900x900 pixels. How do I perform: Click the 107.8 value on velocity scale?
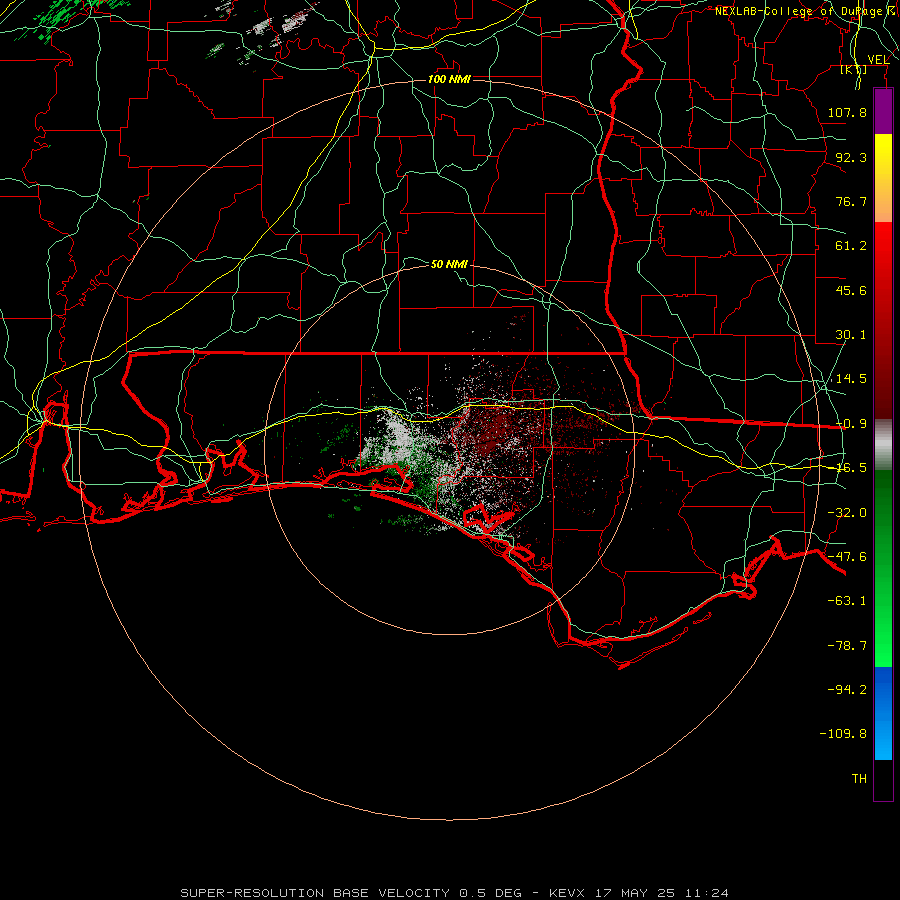tap(847, 112)
